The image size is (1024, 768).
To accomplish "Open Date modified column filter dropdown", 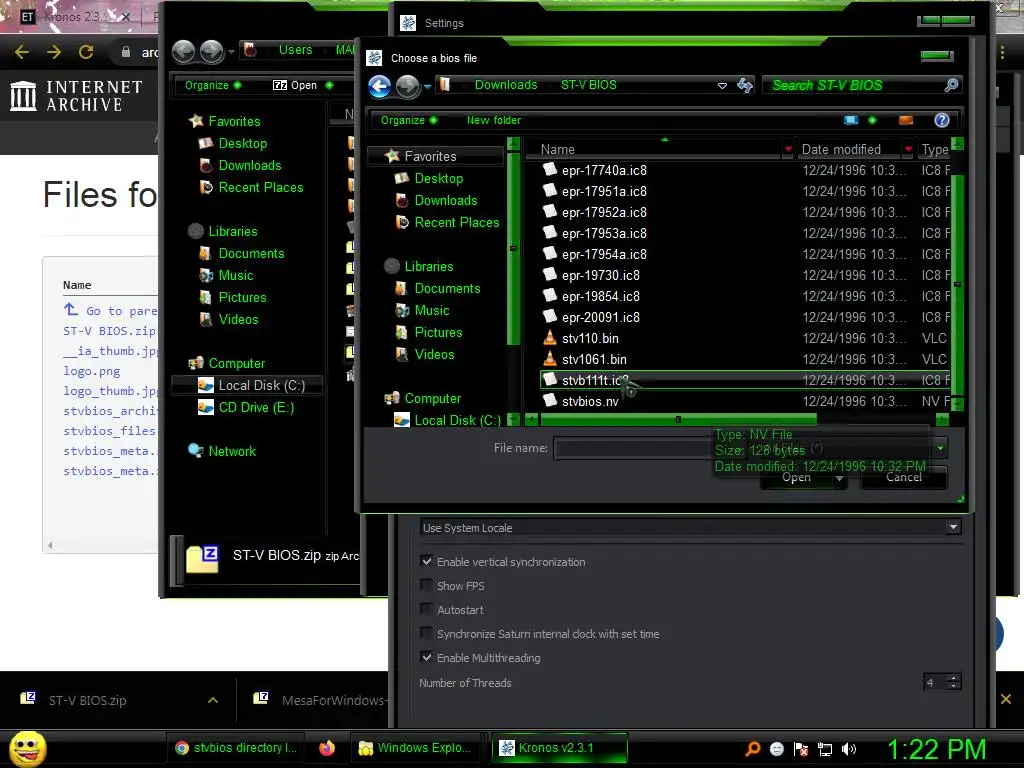I will (x=908, y=150).
